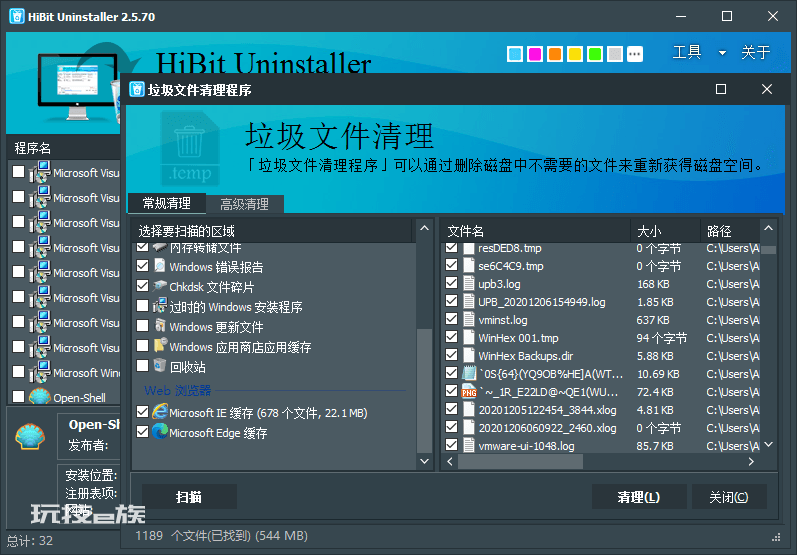
Task: Uncheck Windows 错误报告 scan area
Action: click(x=142, y=266)
